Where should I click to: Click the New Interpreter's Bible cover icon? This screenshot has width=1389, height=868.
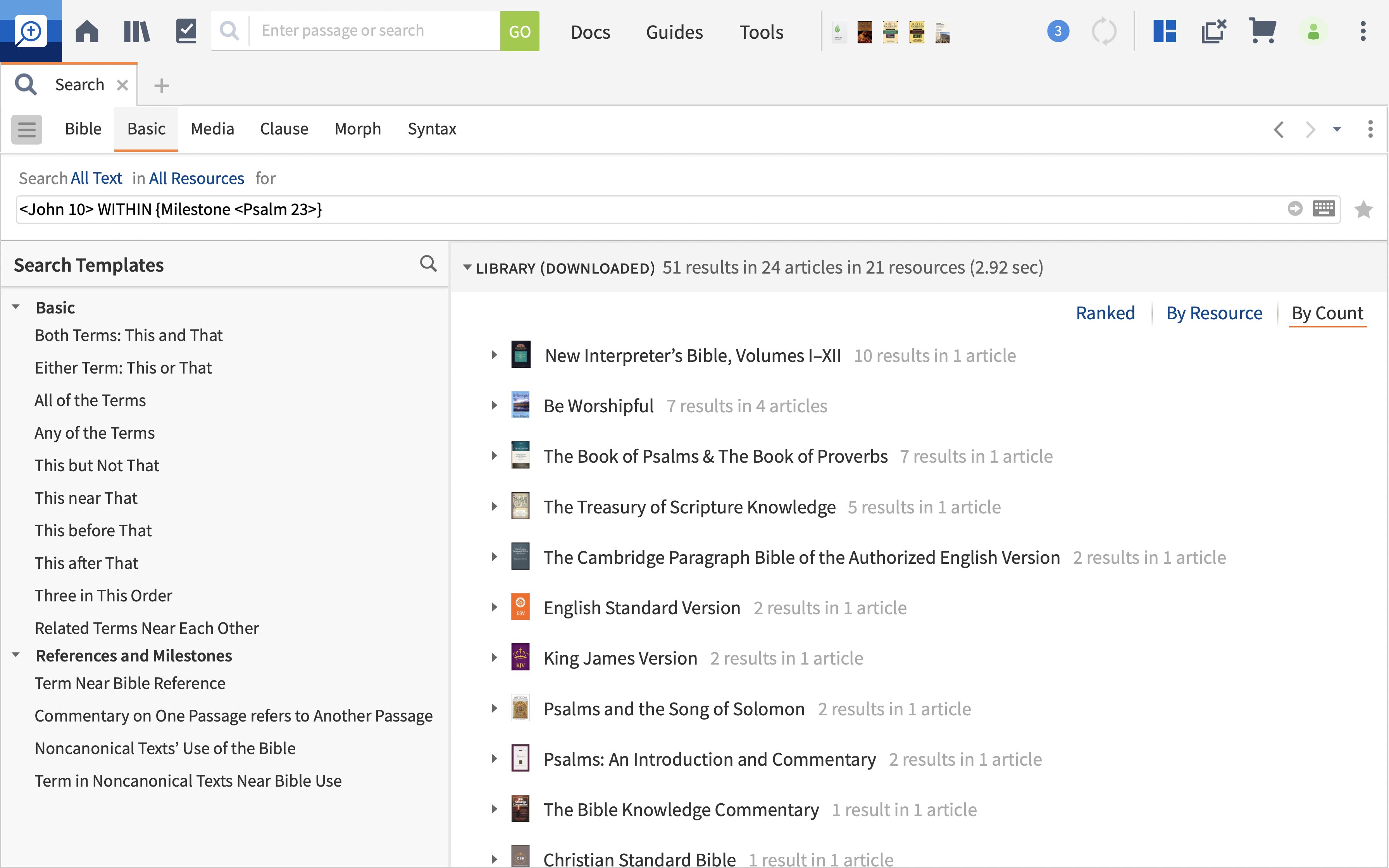click(x=520, y=355)
